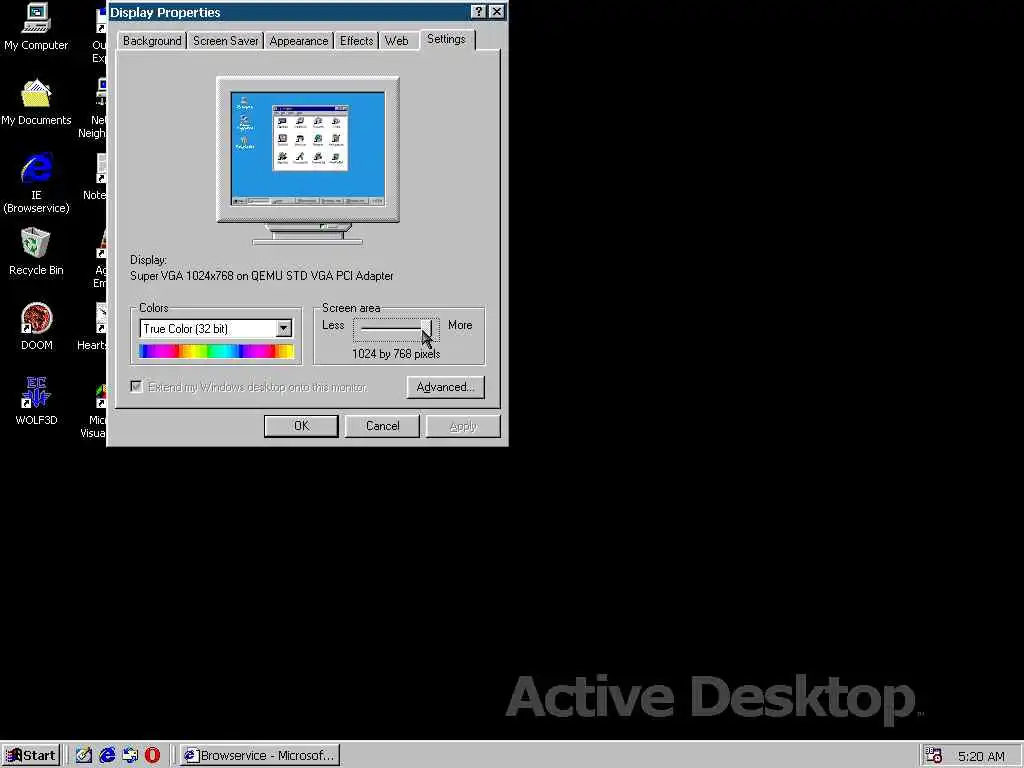Open the Advanced display settings
The image size is (1024, 768).
[x=445, y=387]
